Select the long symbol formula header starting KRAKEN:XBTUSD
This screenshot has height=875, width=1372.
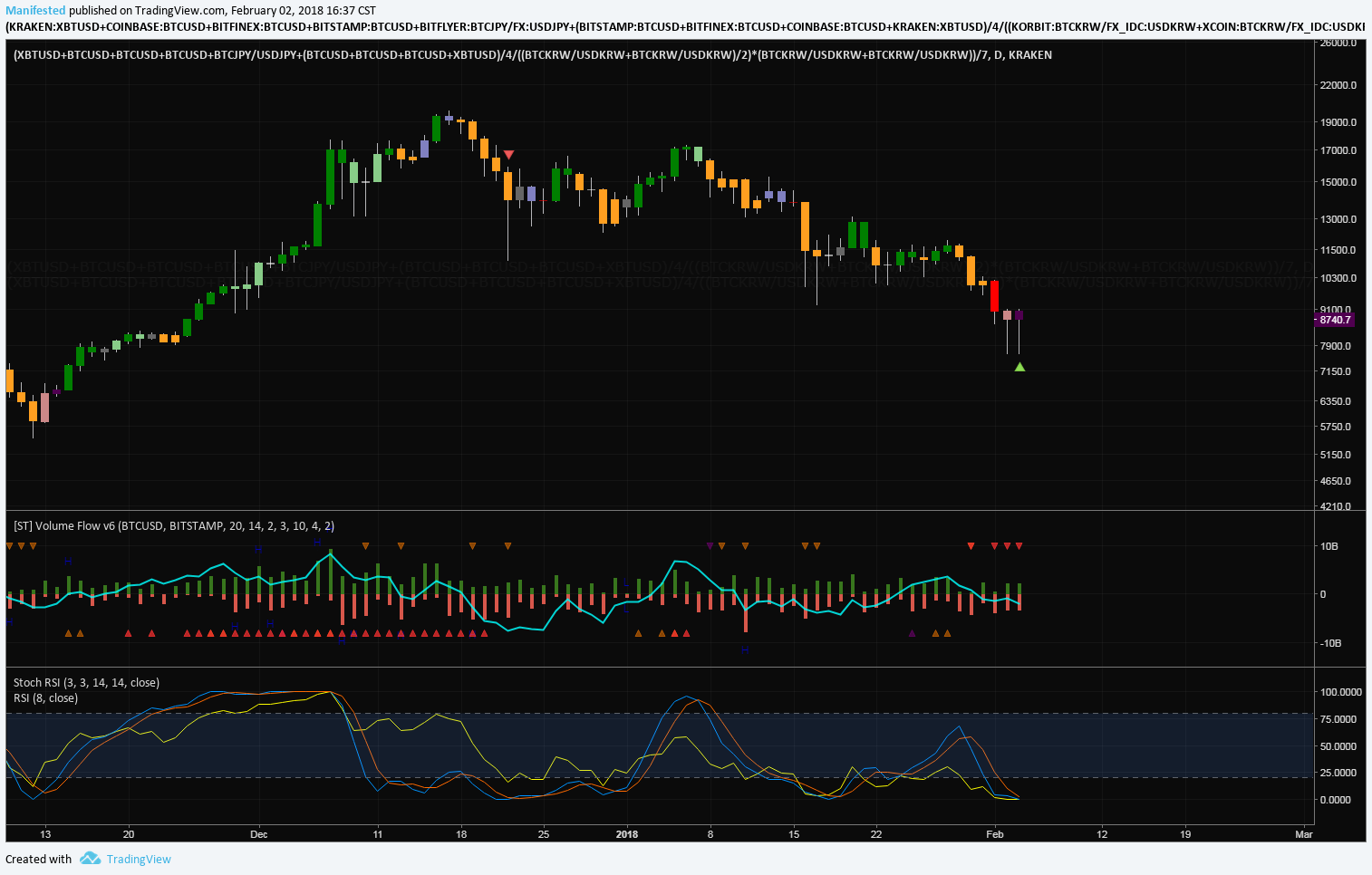coord(685,27)
